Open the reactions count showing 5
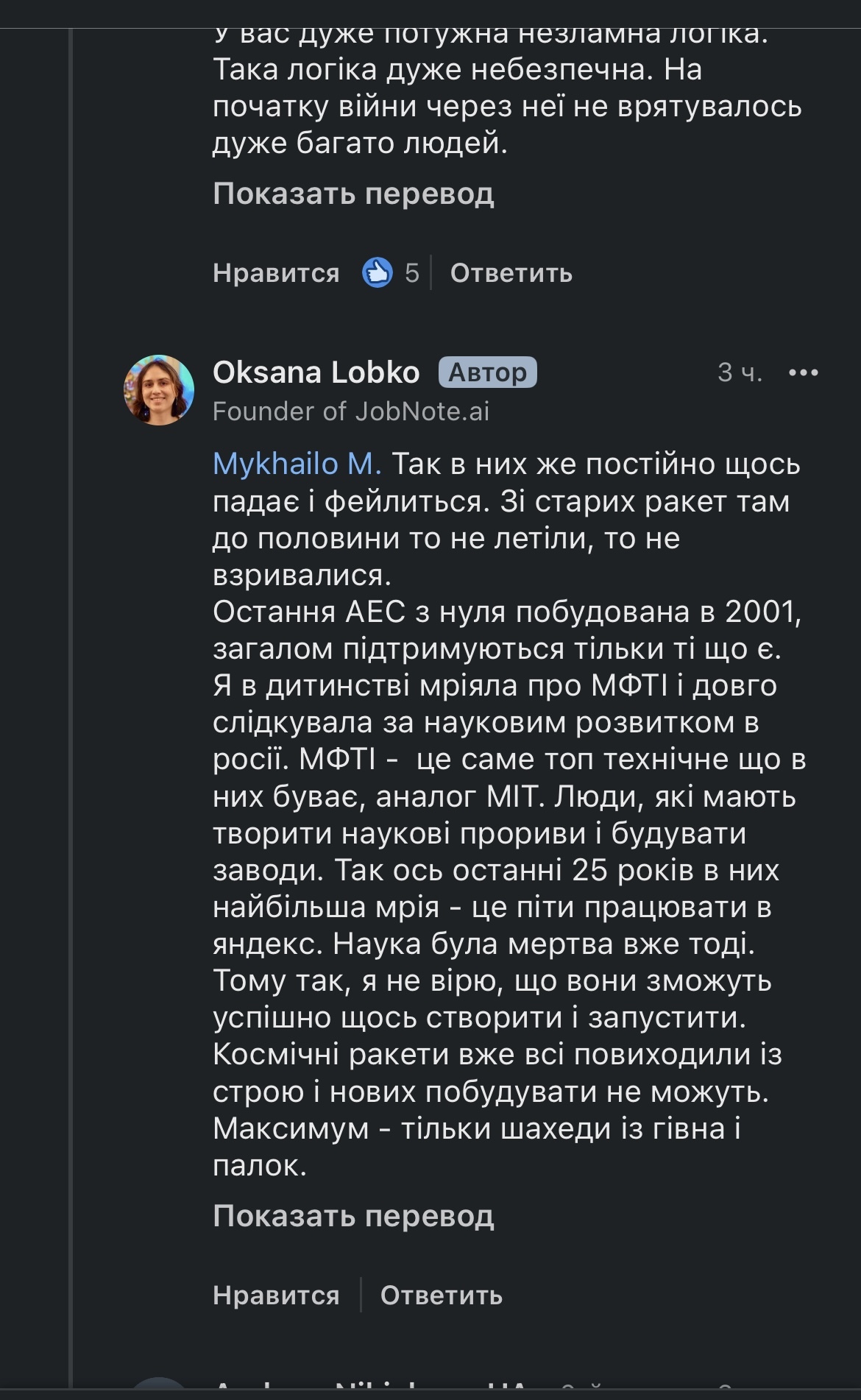Screen dimensions: 861x1400 coord(411,273)
